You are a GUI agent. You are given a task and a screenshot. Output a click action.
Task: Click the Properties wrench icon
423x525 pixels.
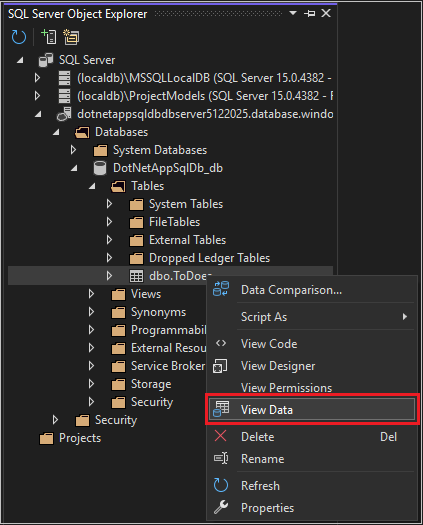pyautogui.click(x=221, y=508)
